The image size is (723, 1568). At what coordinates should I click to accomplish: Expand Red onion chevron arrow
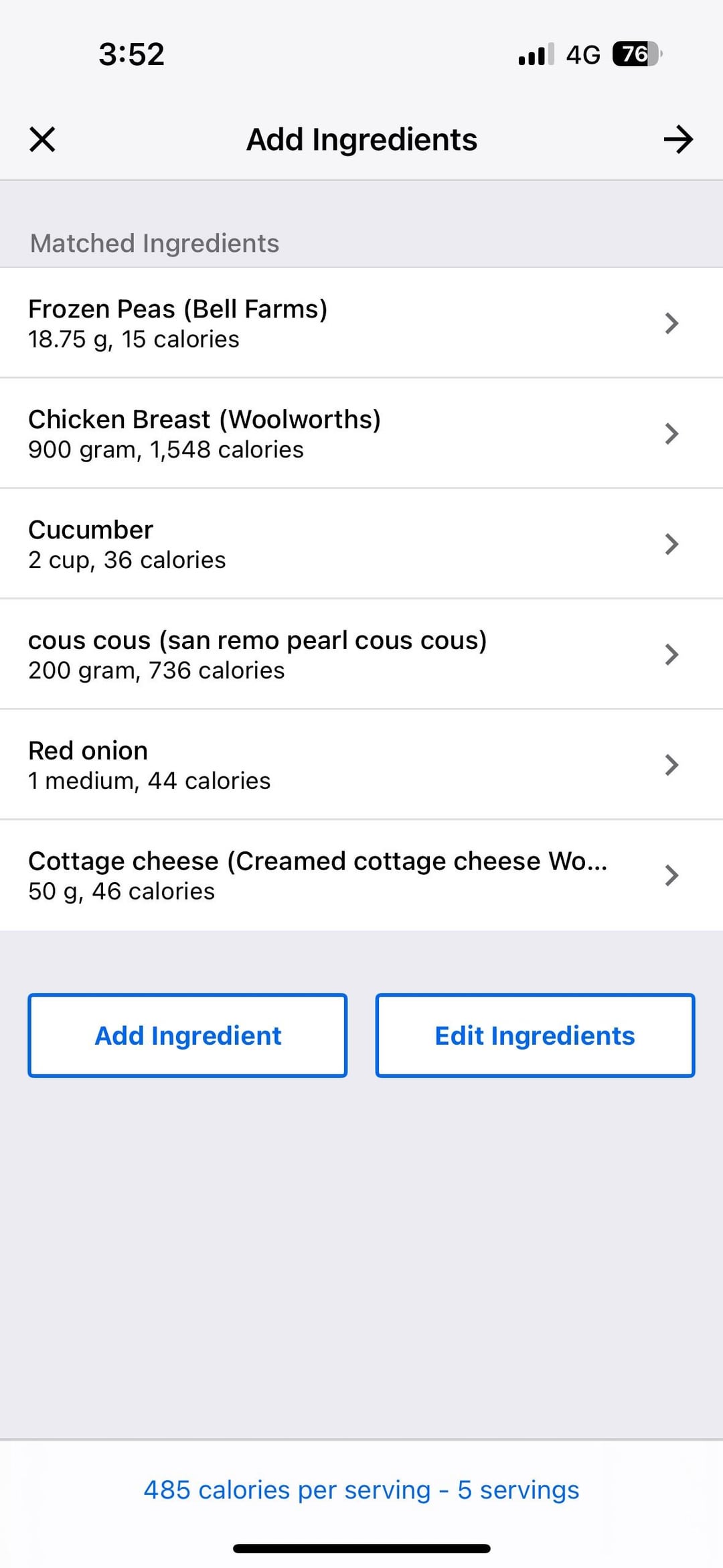[x=671, y=765]
